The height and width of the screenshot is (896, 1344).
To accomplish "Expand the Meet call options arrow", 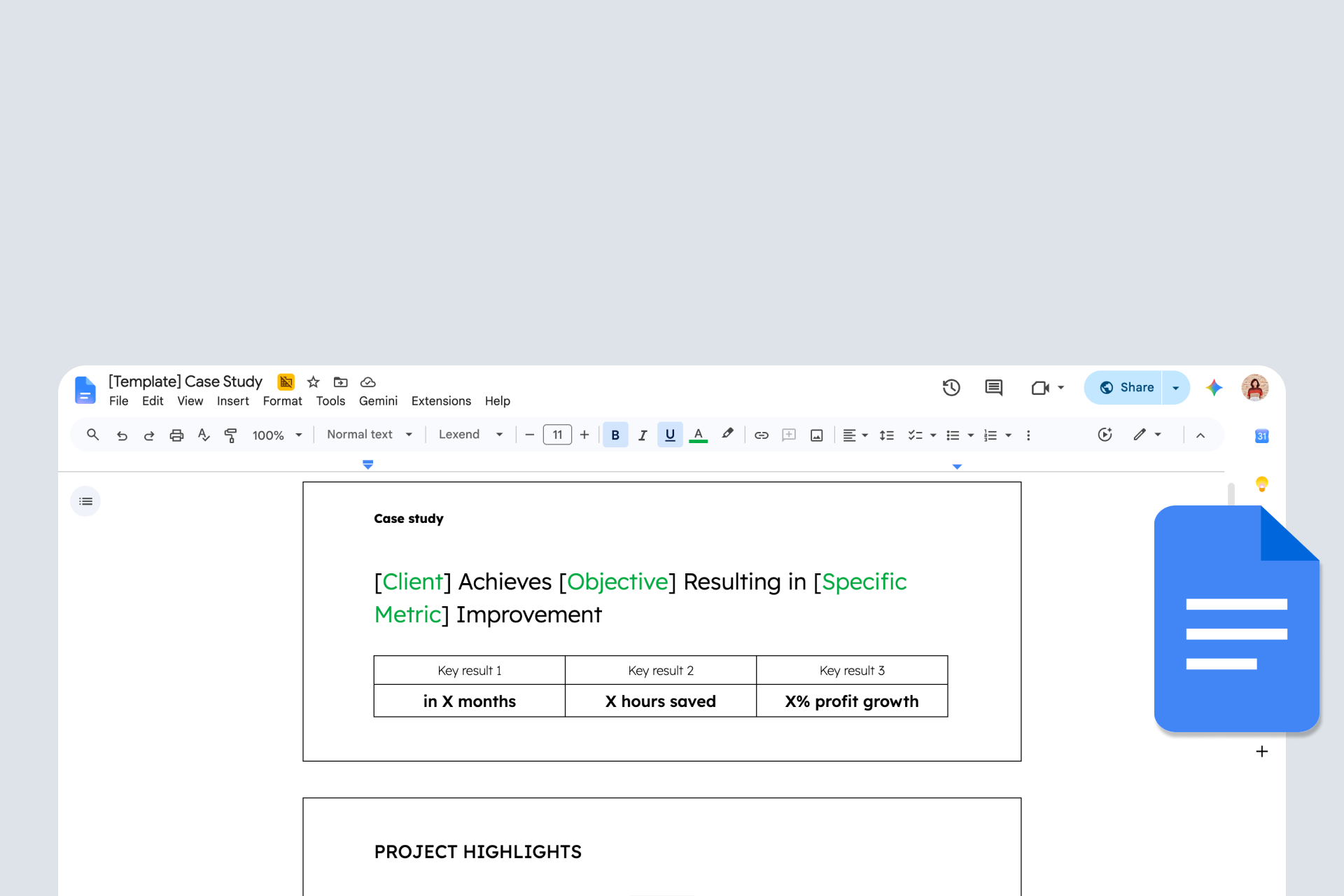I will [x=1061, y=388].
